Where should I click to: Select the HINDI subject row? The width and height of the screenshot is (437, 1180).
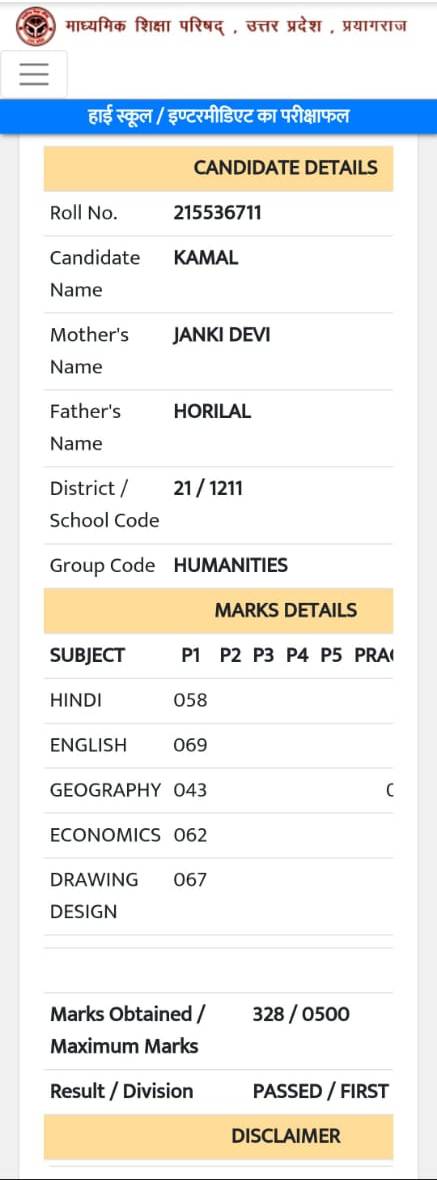(218, 701)
